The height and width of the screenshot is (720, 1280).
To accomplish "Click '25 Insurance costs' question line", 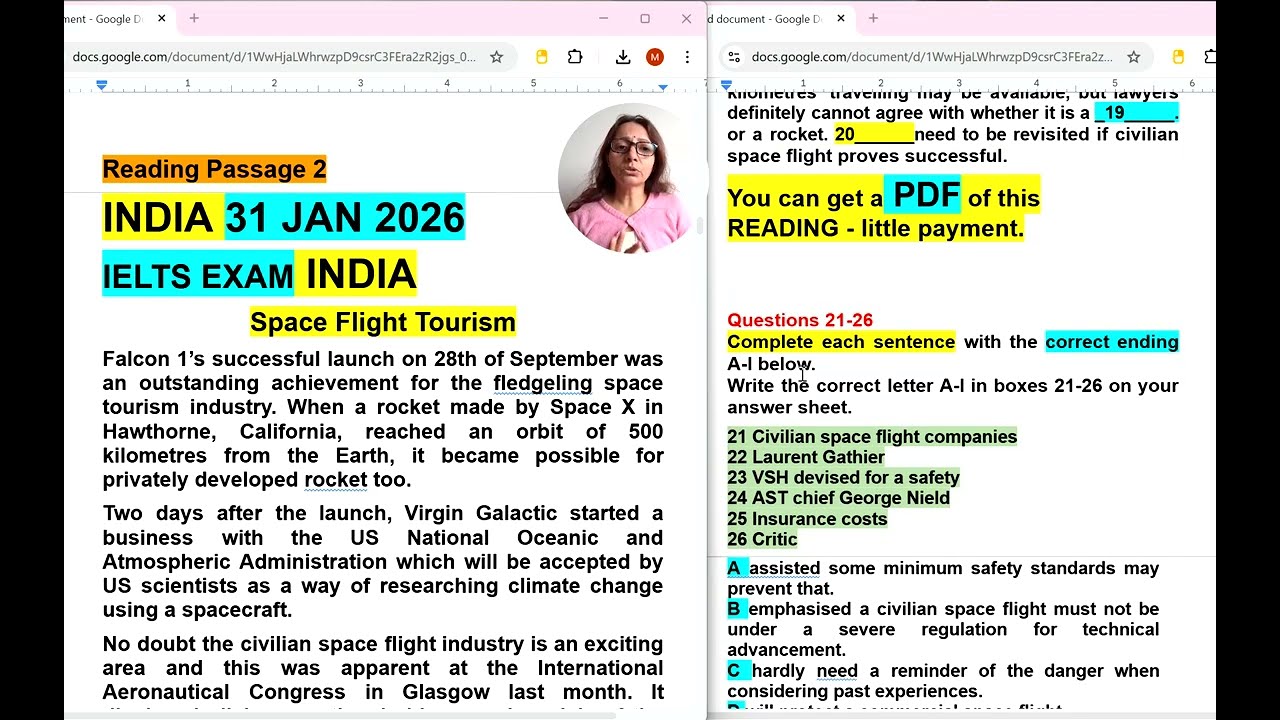I will pos(807,519).
